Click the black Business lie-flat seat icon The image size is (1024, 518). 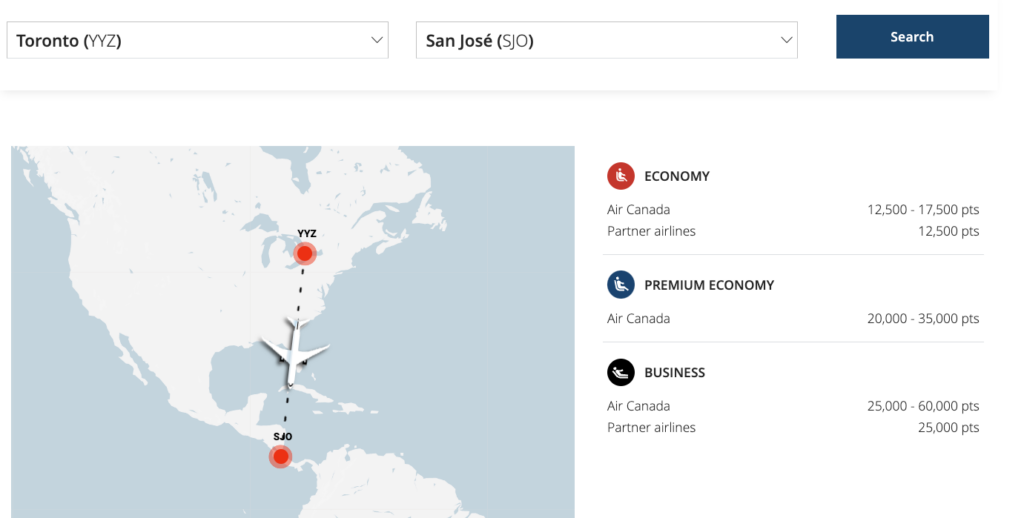(621, 373)
